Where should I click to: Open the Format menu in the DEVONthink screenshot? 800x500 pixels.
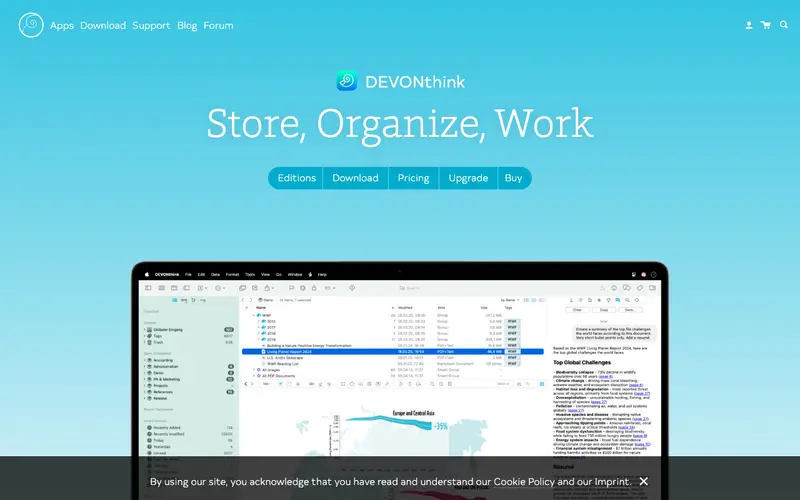[232, 274]
